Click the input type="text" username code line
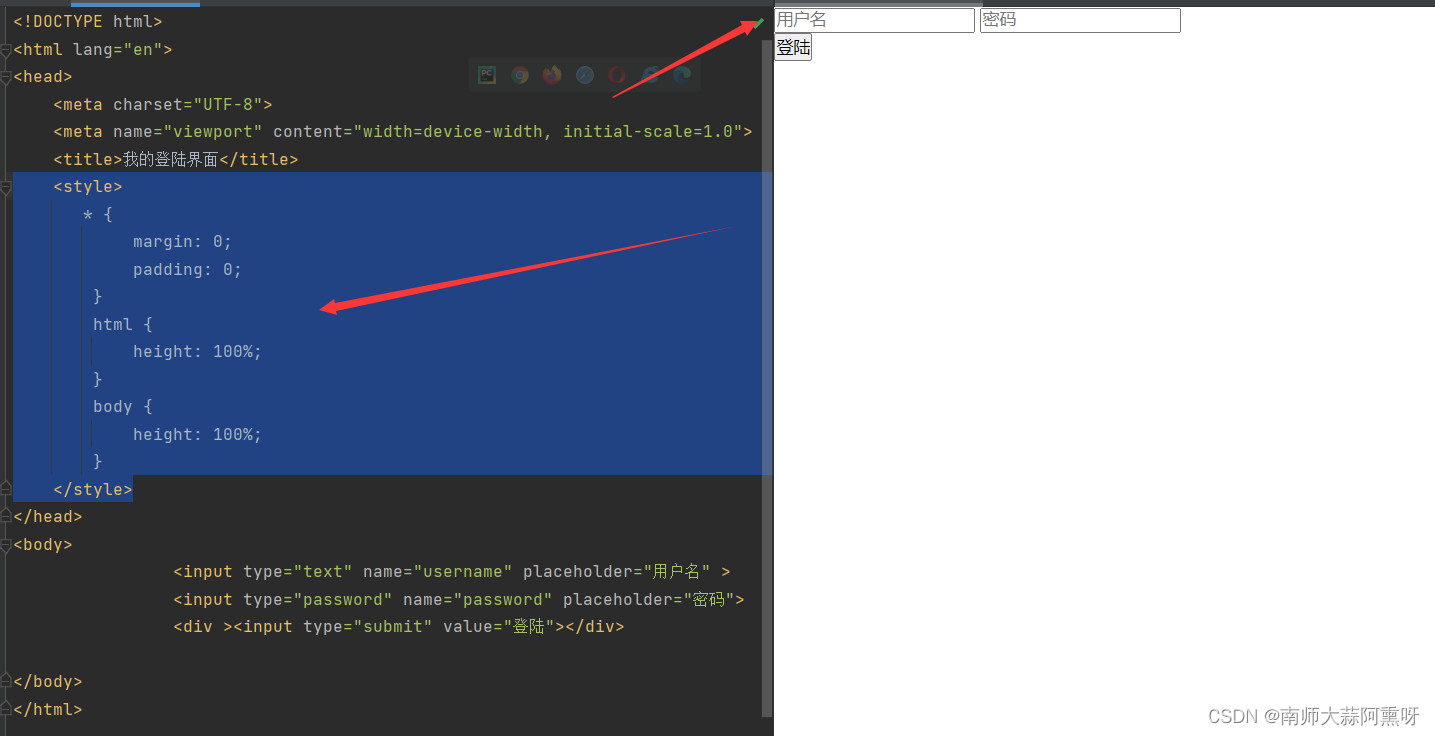The height and width of the screenshot is (736, 1435). [452, 572]
